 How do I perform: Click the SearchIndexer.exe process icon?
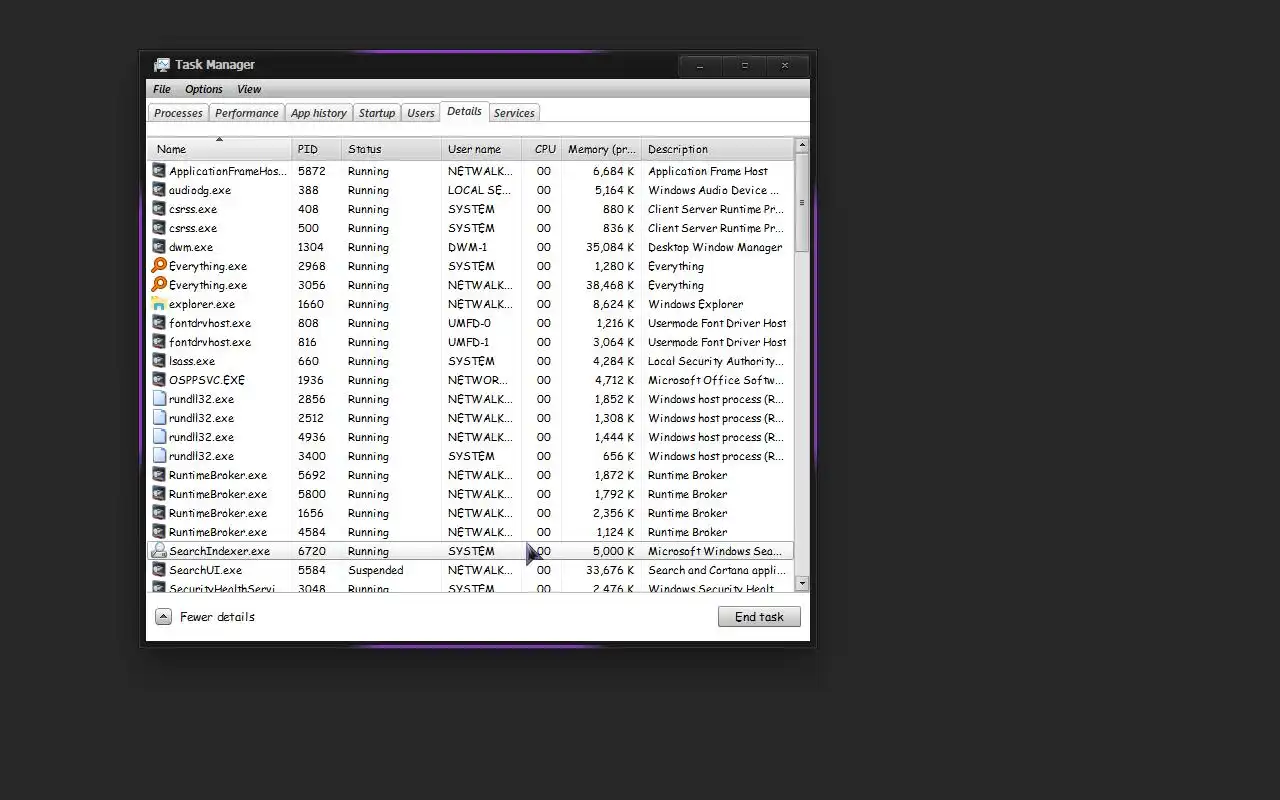[158, 551]
